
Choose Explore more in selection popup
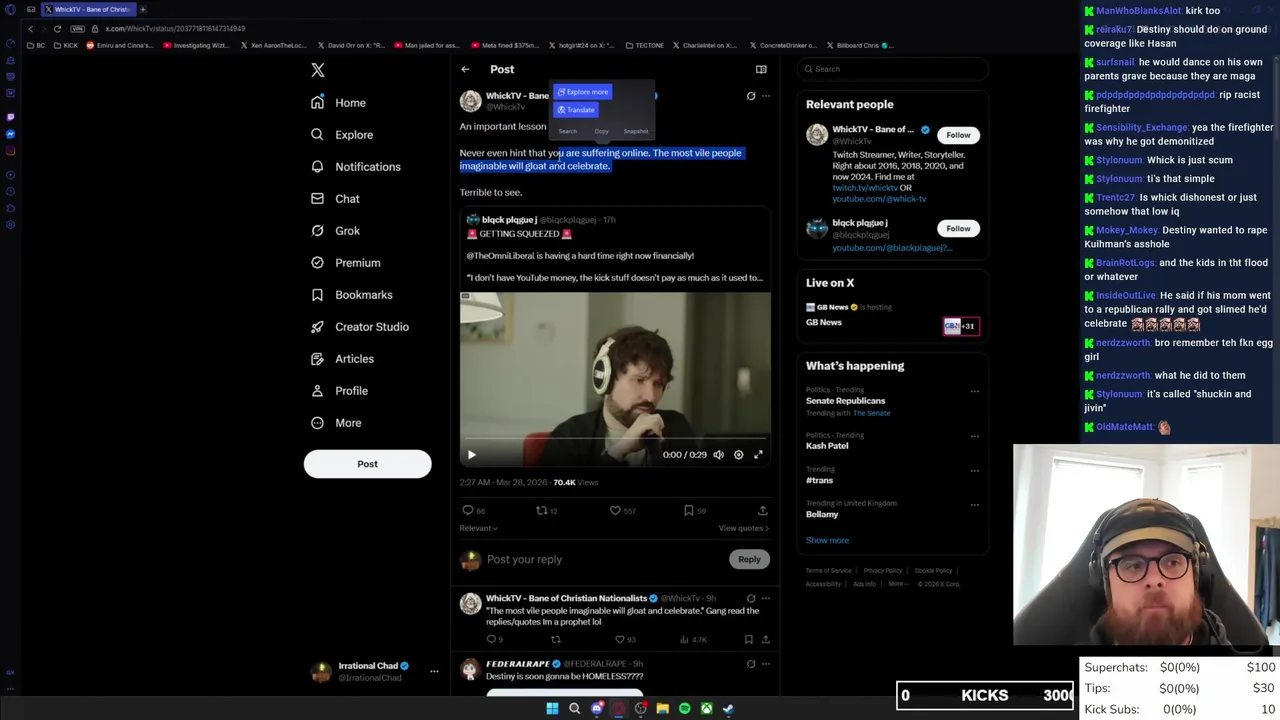(583, 92)
